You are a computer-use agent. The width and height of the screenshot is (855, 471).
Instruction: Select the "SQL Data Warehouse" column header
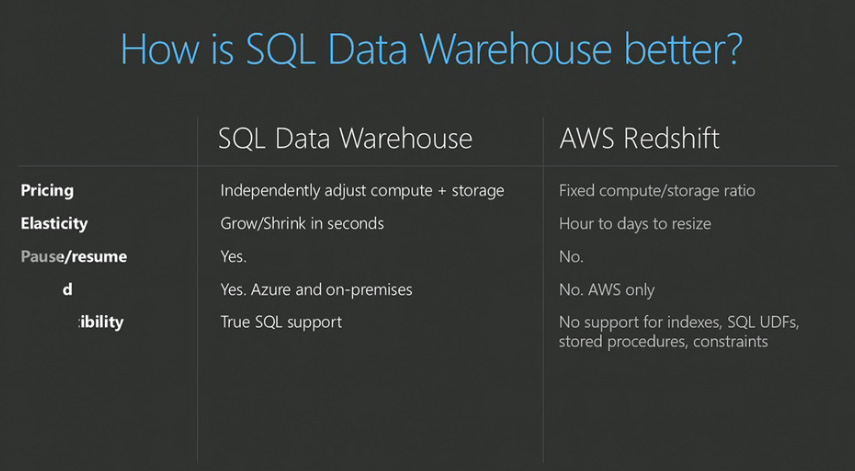pos(345,138)
